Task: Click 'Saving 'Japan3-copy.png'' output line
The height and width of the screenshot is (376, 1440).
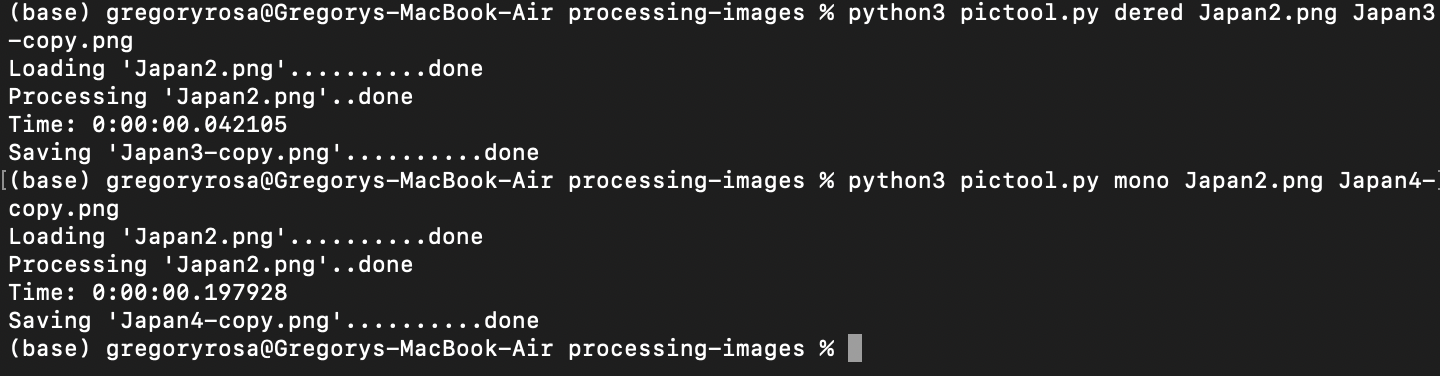Action: pos(274,153)
